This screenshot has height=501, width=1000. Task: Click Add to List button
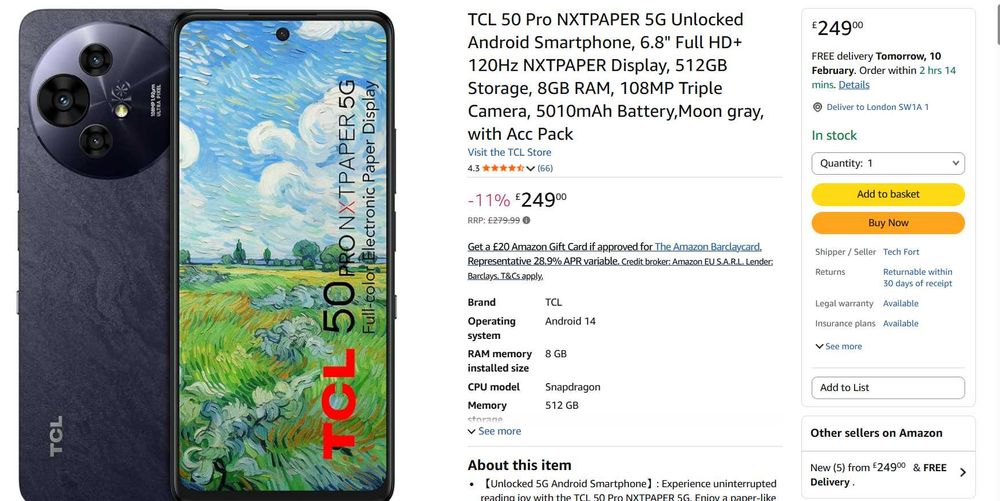[888, 388]
